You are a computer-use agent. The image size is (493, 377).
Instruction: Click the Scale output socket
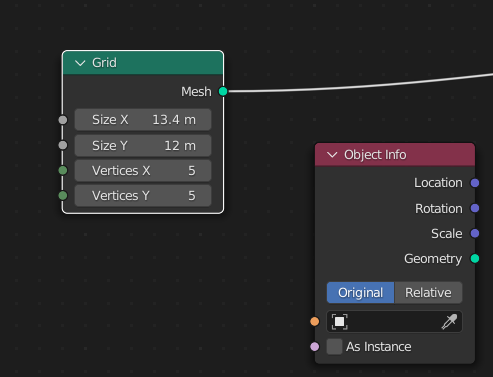[x=475, y=233]
